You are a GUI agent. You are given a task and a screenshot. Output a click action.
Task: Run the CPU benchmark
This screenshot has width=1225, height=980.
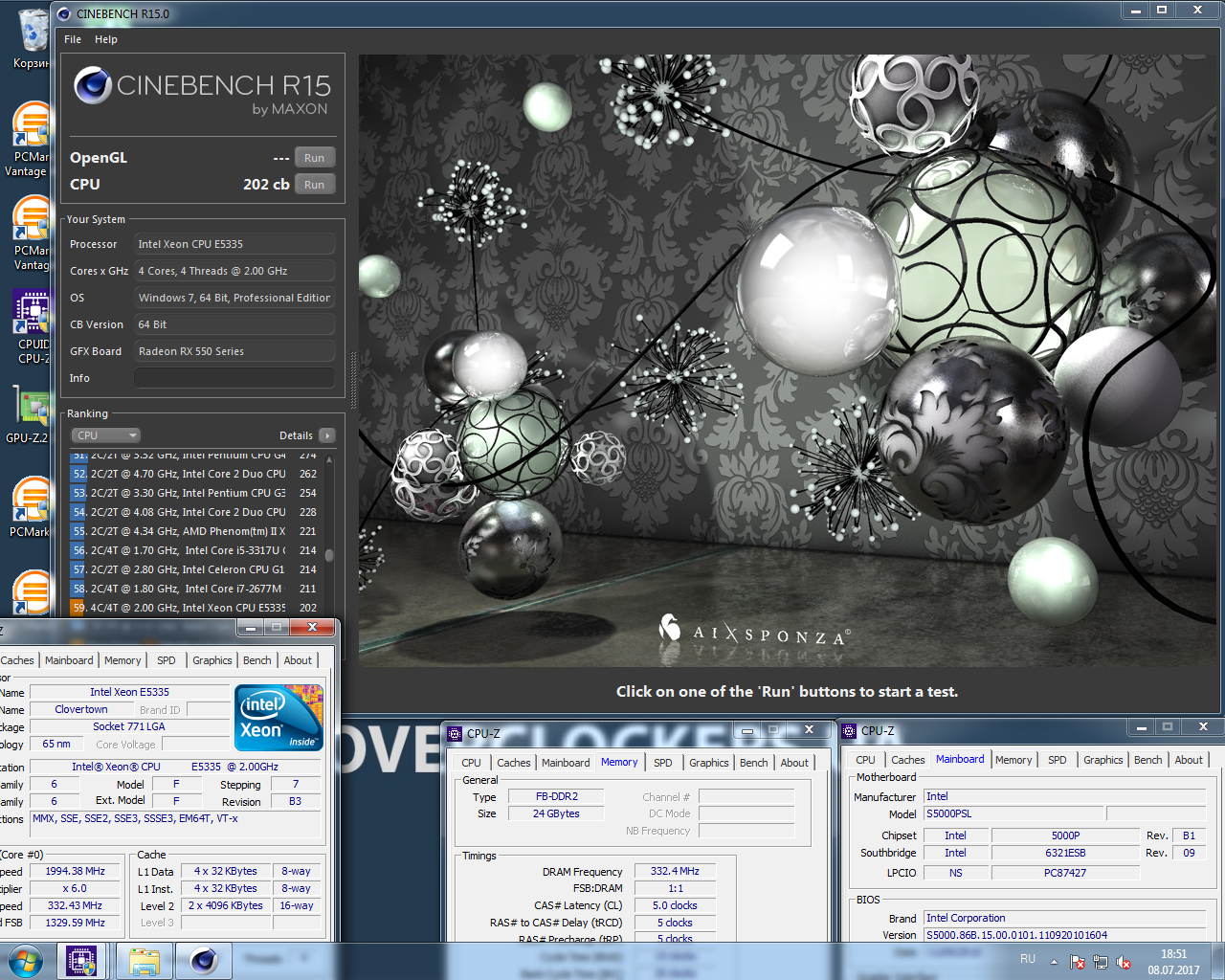[314, 185]
